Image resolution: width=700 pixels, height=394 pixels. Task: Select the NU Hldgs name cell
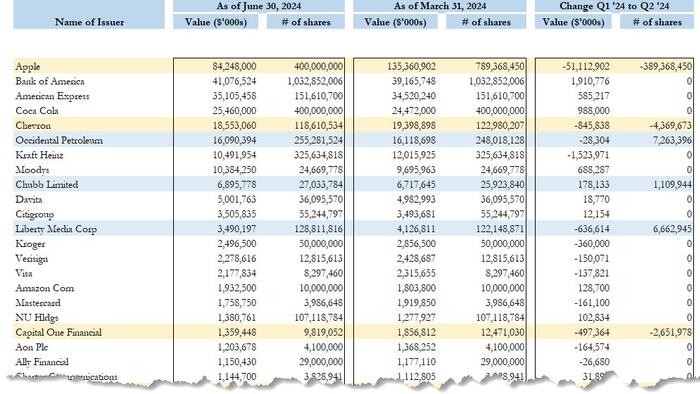(37, 318)
